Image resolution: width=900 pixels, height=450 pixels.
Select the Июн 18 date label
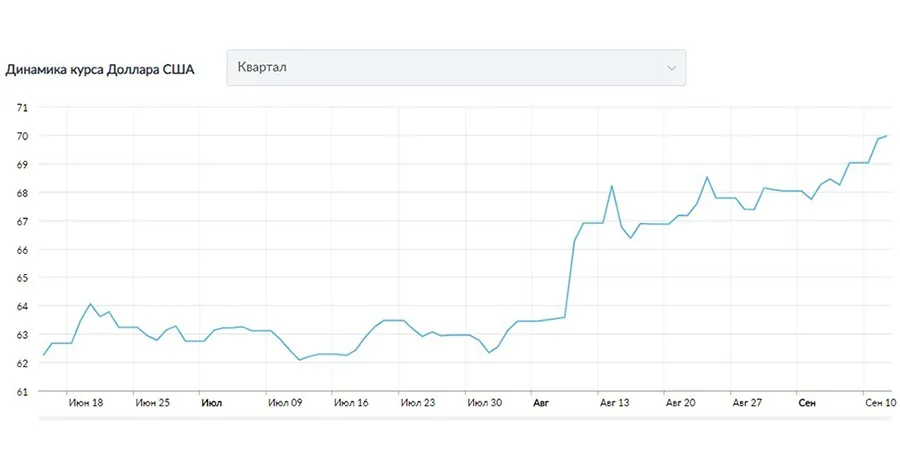(85, 404)
